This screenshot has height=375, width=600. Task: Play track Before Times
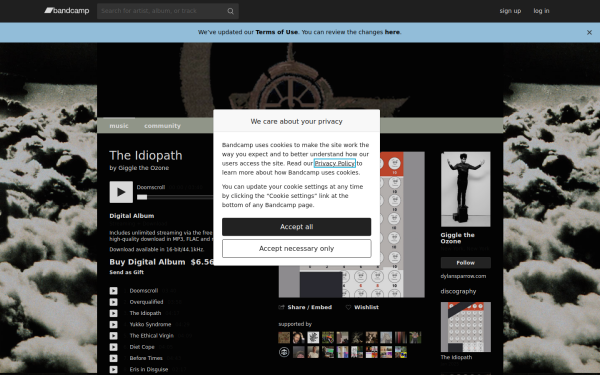coord(114,358)
